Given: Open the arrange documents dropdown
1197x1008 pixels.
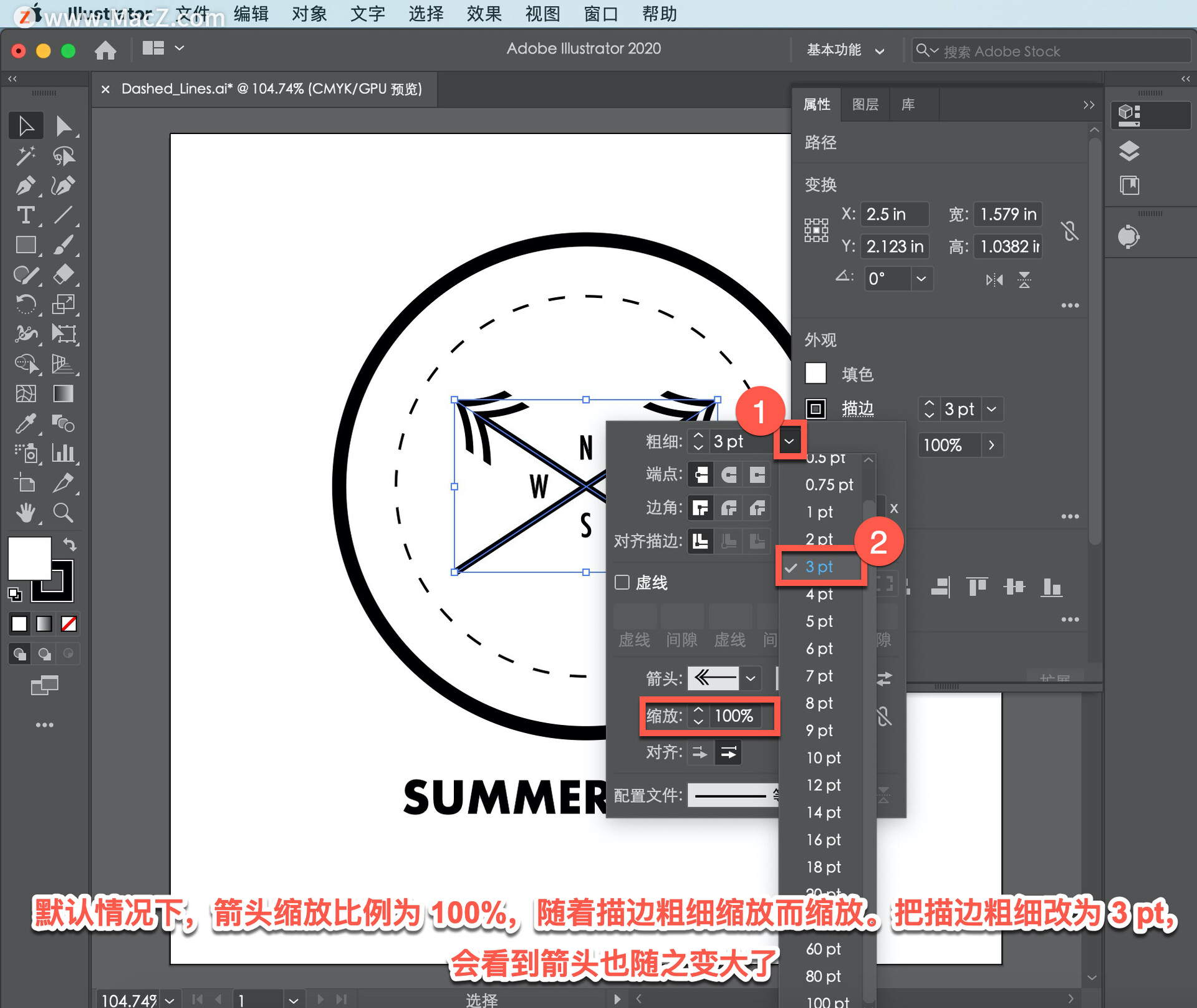Looking at the screenshot, I should click(x=163, y=49).
